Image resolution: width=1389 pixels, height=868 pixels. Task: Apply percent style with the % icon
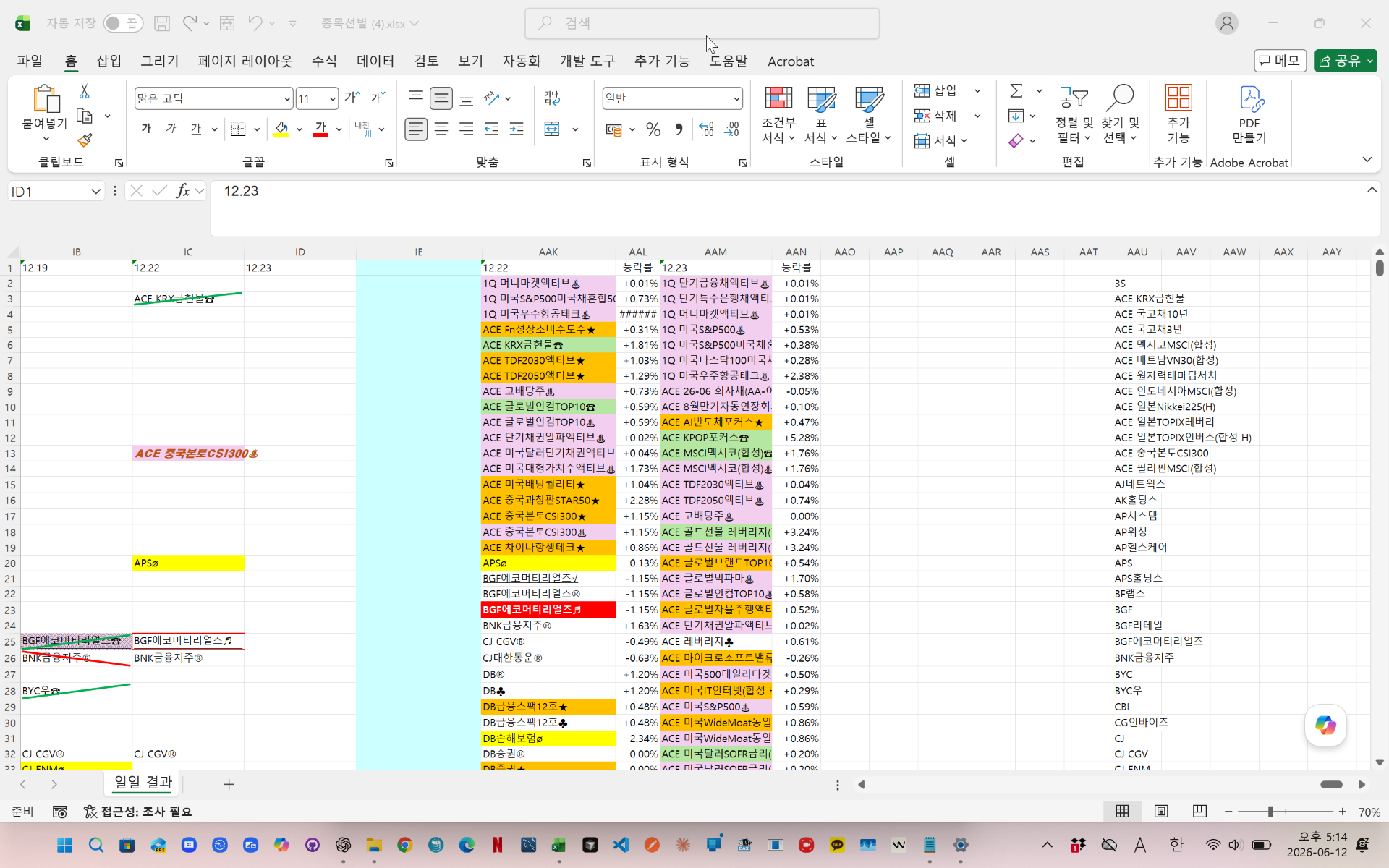653,129
